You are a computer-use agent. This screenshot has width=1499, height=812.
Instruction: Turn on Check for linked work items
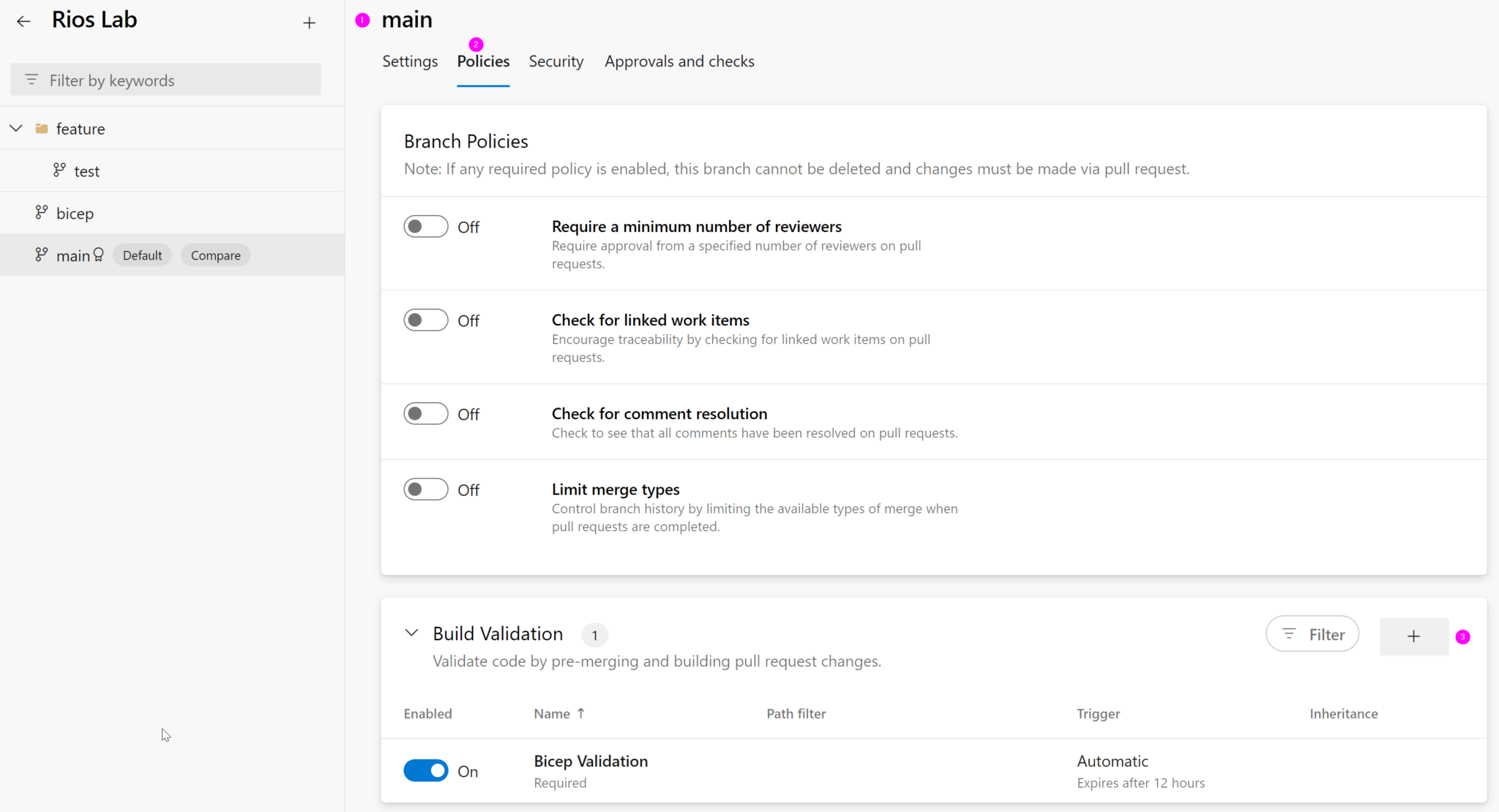click(425, 320)
